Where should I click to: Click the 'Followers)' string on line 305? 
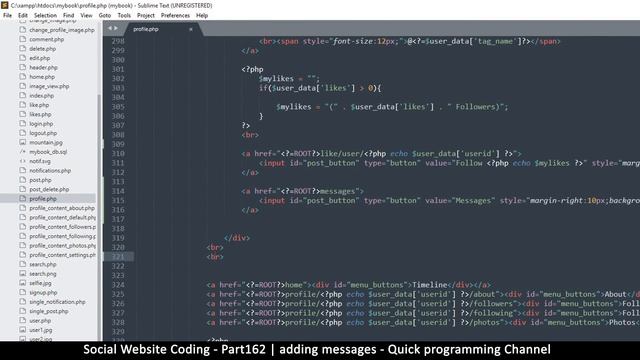[x=478, y=107]
